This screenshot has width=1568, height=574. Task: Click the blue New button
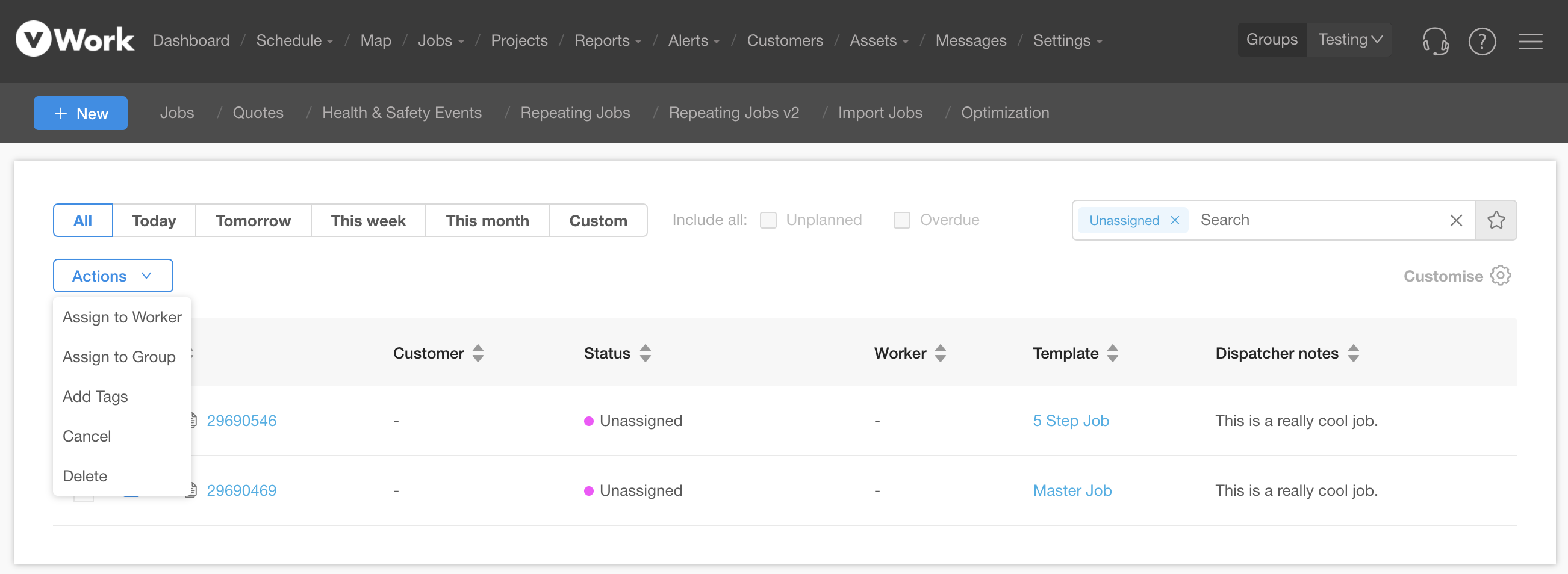pyautogui.click(x=80, y=113)
